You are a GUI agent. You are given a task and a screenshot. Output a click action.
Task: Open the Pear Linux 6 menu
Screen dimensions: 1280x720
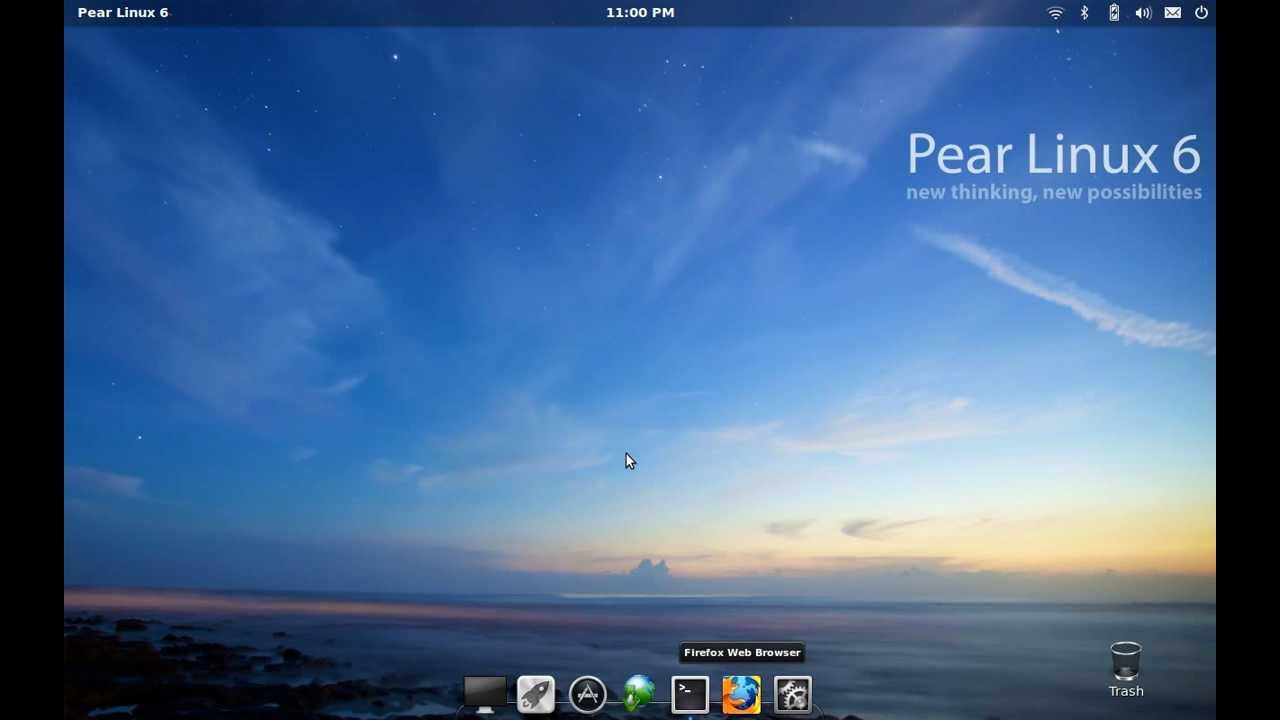[x=123, y=13]
